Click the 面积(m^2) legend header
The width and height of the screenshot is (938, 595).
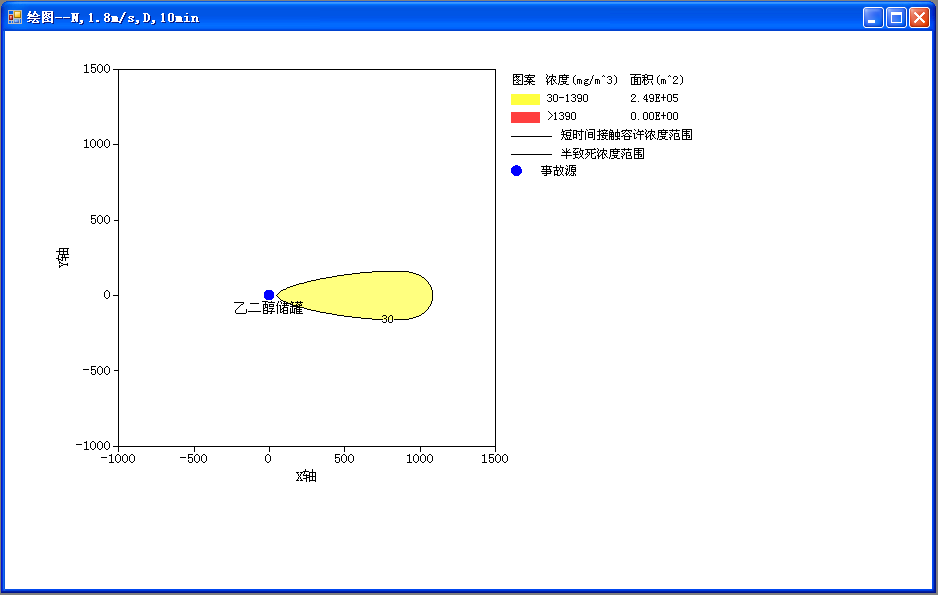click(657, 80)
